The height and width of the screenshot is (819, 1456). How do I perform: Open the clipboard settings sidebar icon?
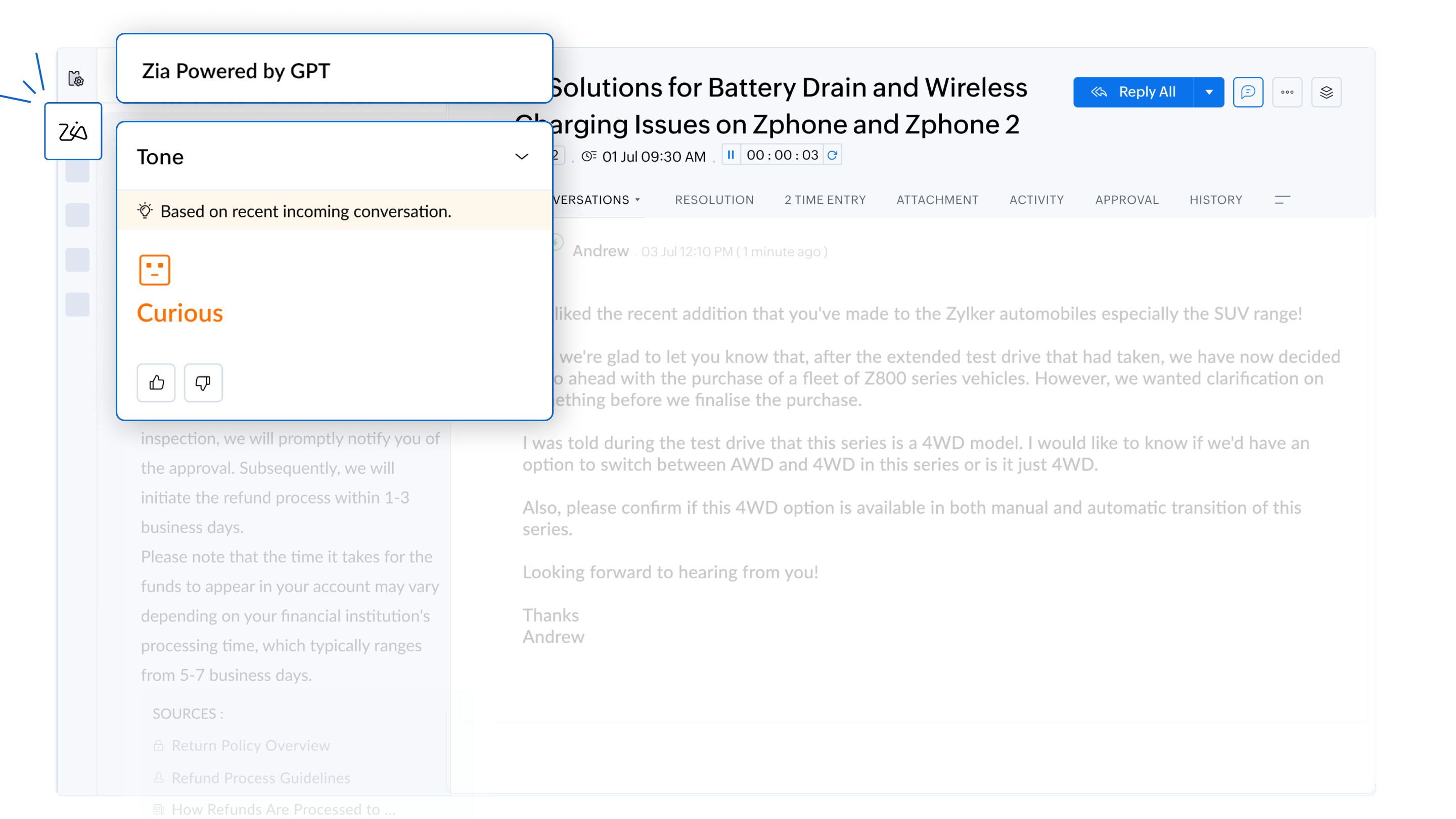(x=76, y=78)
